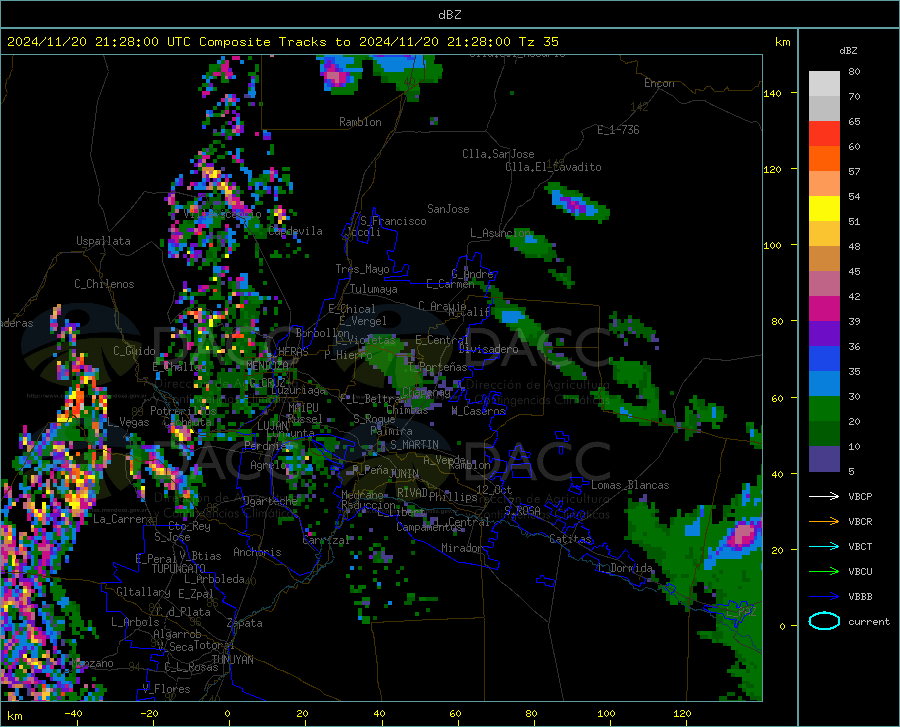Click the white VBCP arrow legend icon

tap(824, 496)
